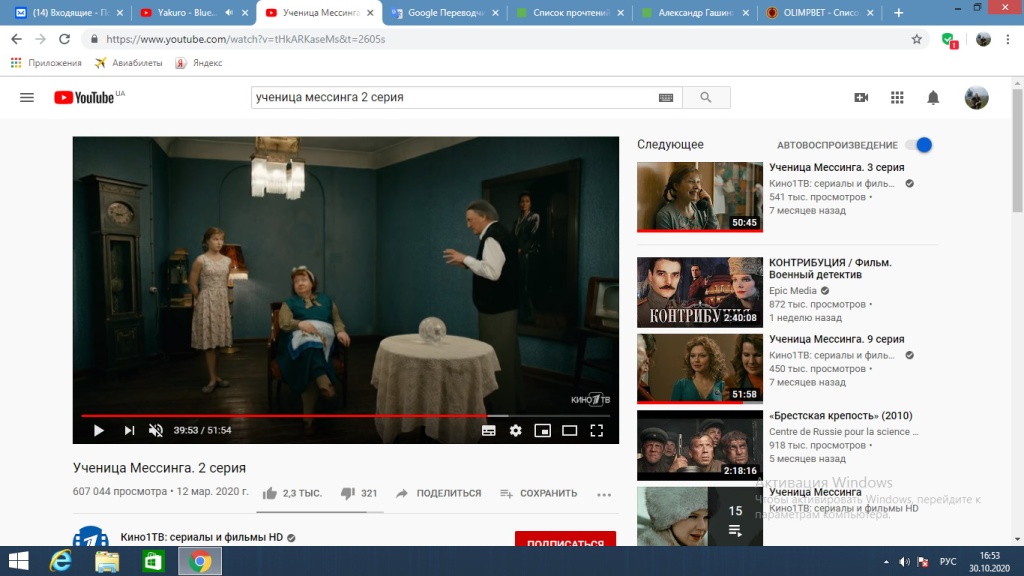The width and height of the screenshot is (1024, 576).
Task: Go back in browser history
Action: tap(16, 39)
